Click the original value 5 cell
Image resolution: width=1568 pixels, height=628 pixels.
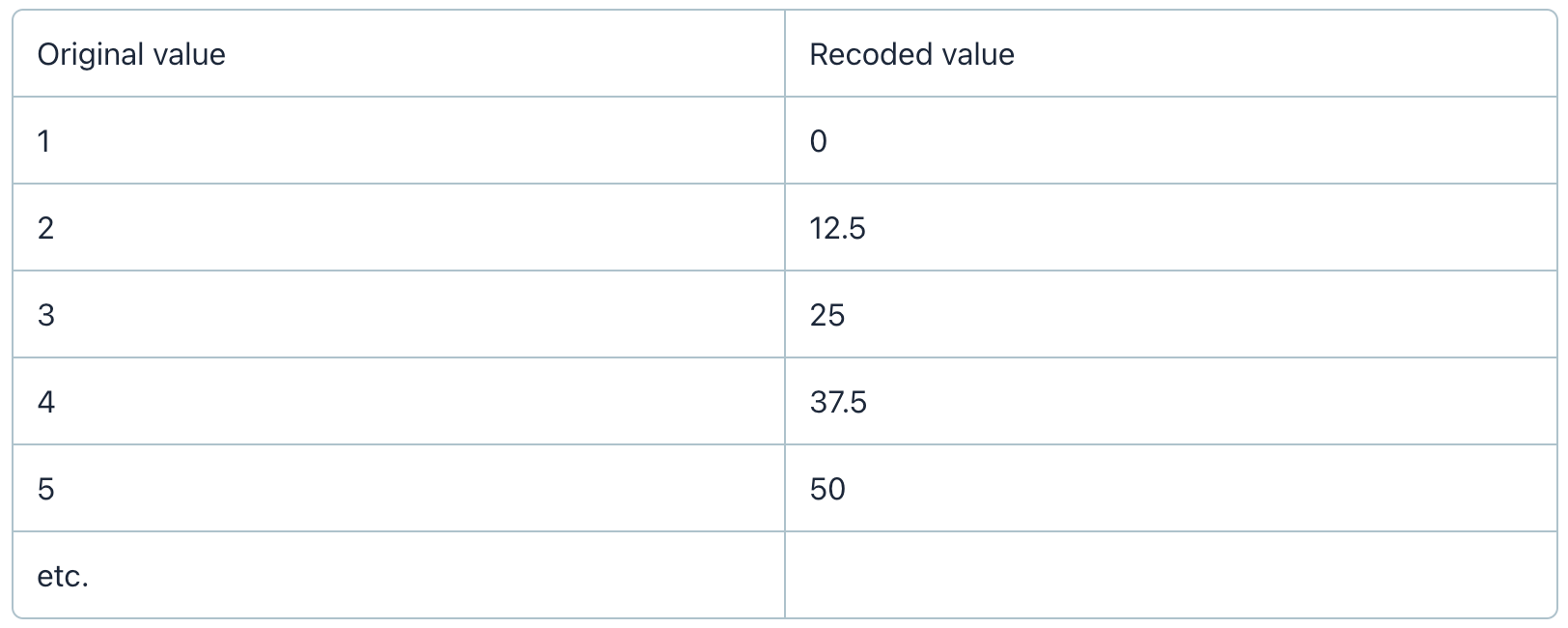(x=399, y=488)
